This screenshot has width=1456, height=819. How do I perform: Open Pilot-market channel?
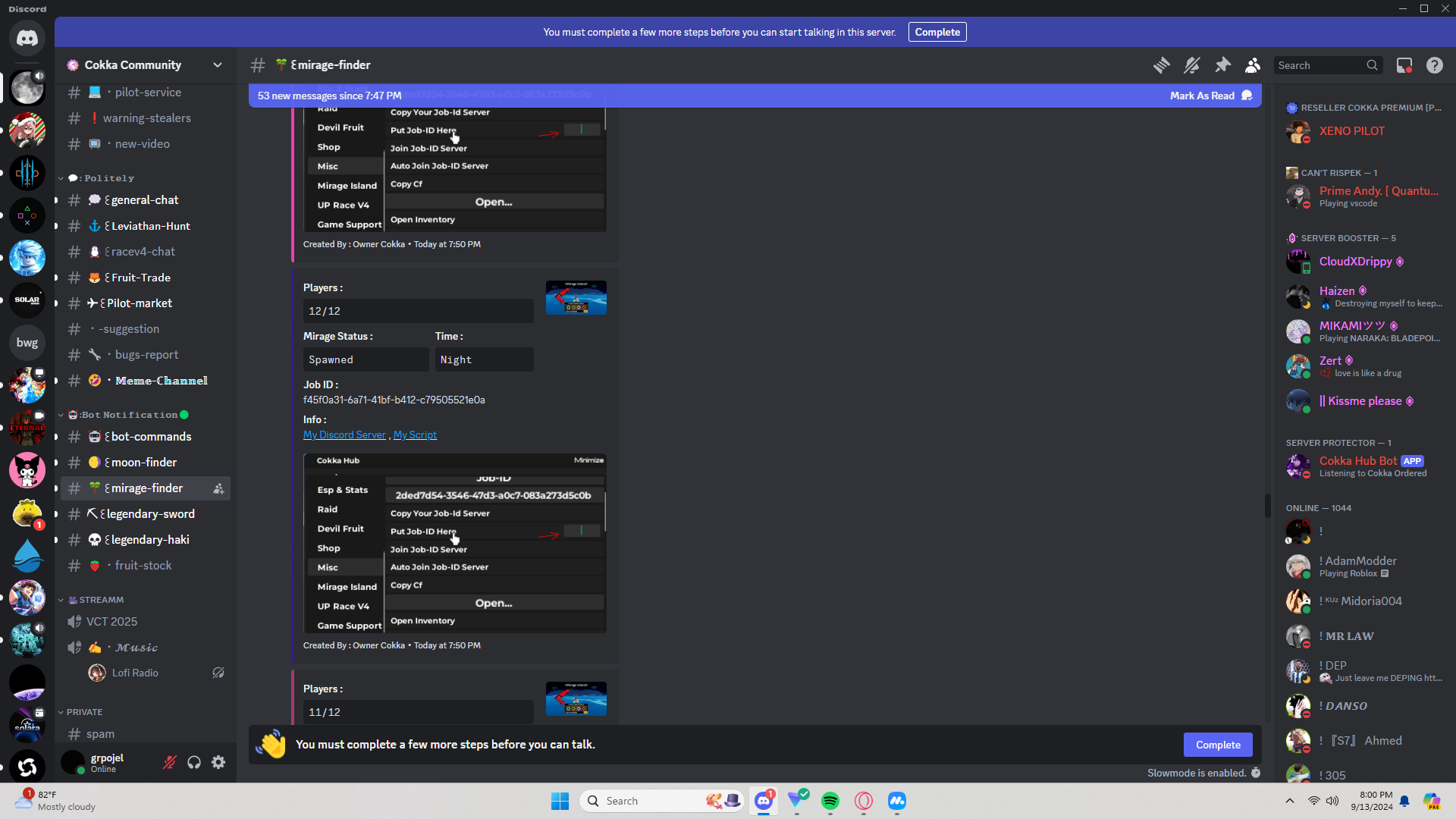(146, 303)
